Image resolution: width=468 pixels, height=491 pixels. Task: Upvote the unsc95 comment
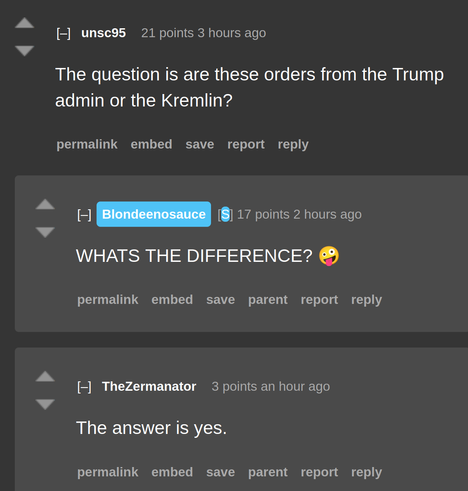click(24, 23)
